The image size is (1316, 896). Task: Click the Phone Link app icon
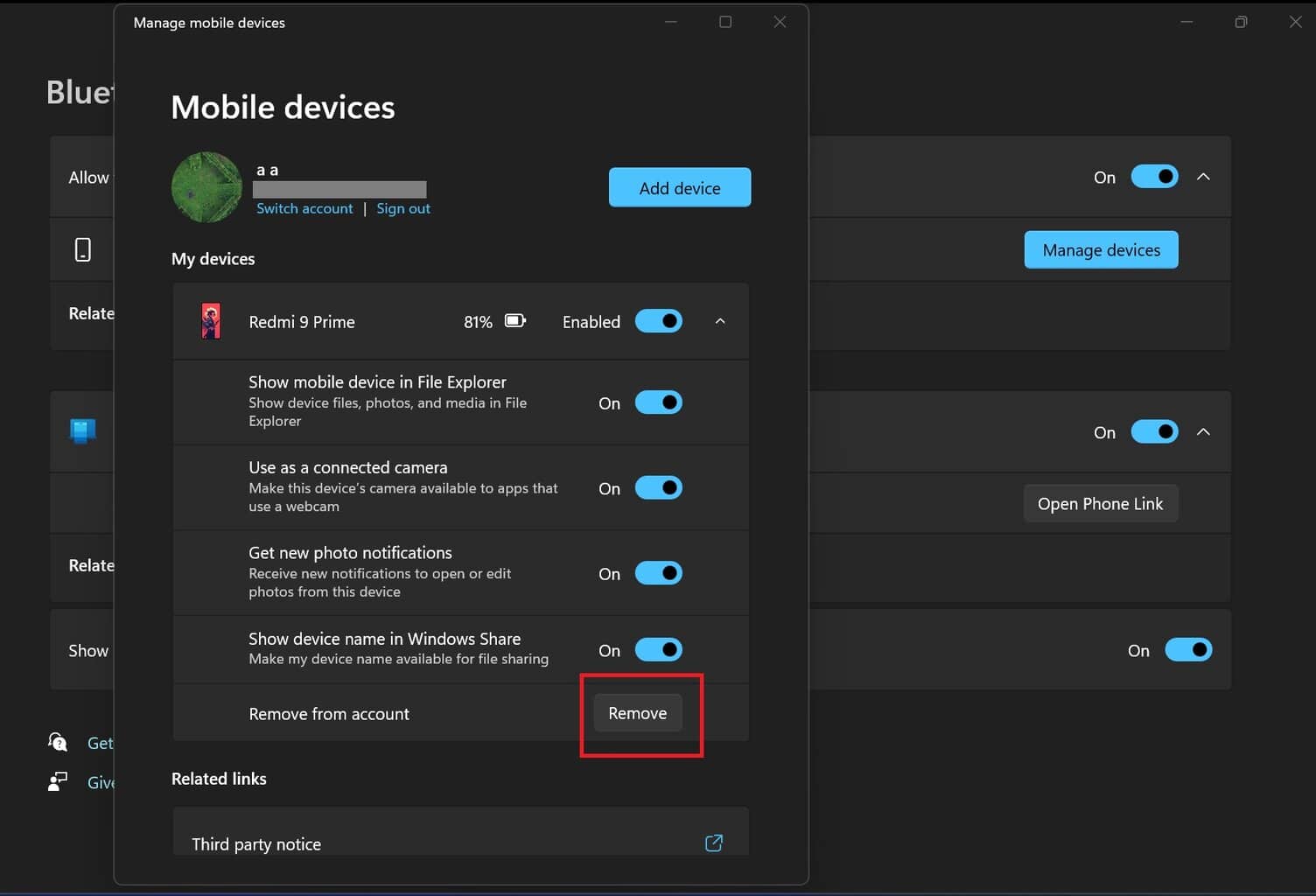click(x=83, y=430)
